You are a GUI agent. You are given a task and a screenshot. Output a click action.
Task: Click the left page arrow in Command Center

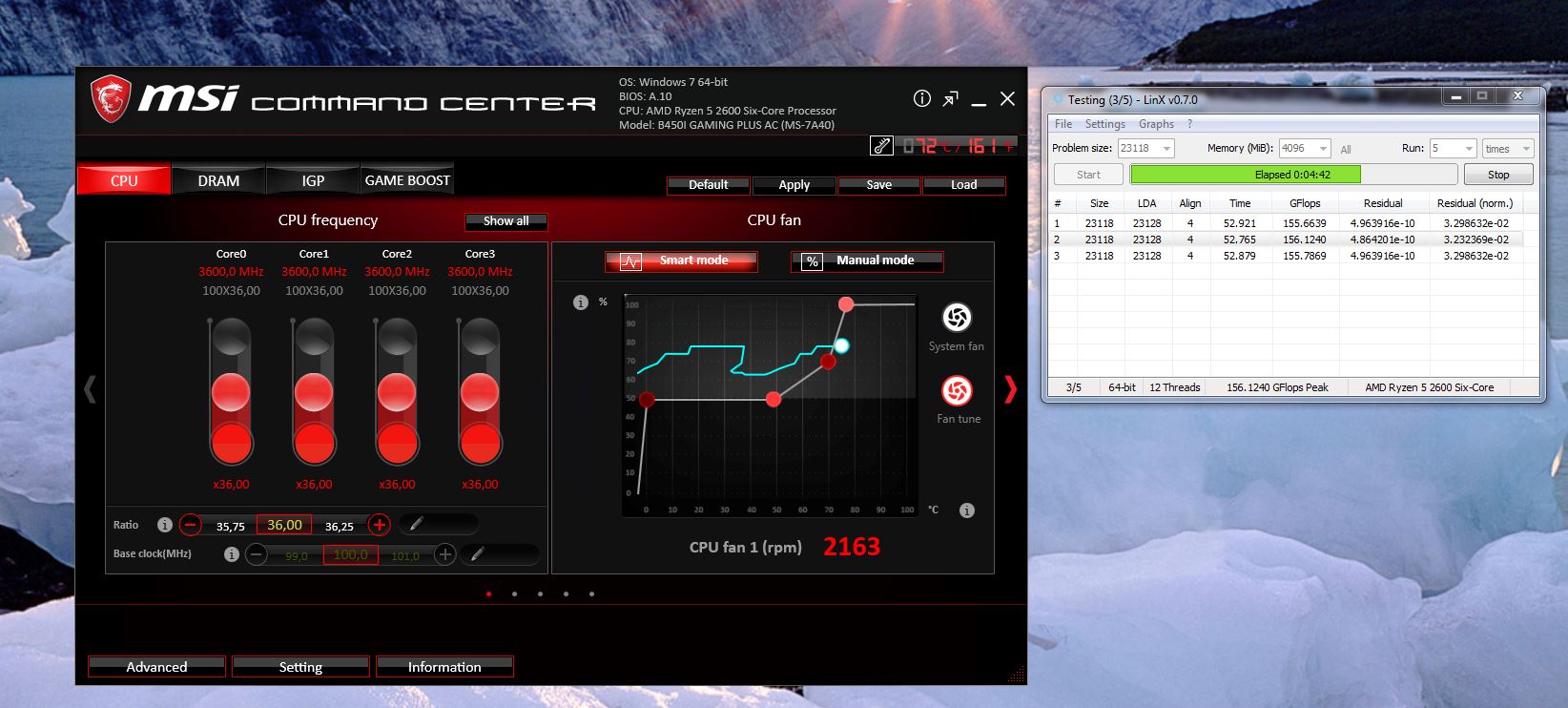pos(90,388)
